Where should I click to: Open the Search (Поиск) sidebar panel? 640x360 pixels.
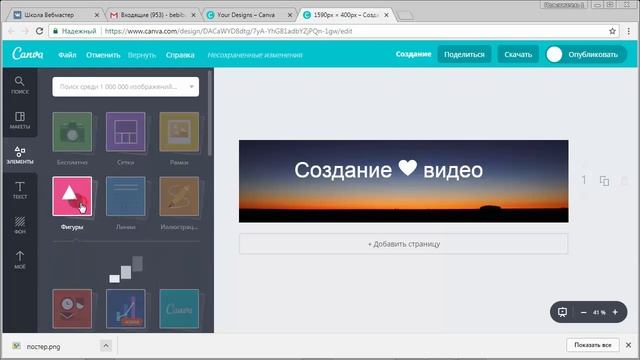pyautogui.click(x=20, y=85)
